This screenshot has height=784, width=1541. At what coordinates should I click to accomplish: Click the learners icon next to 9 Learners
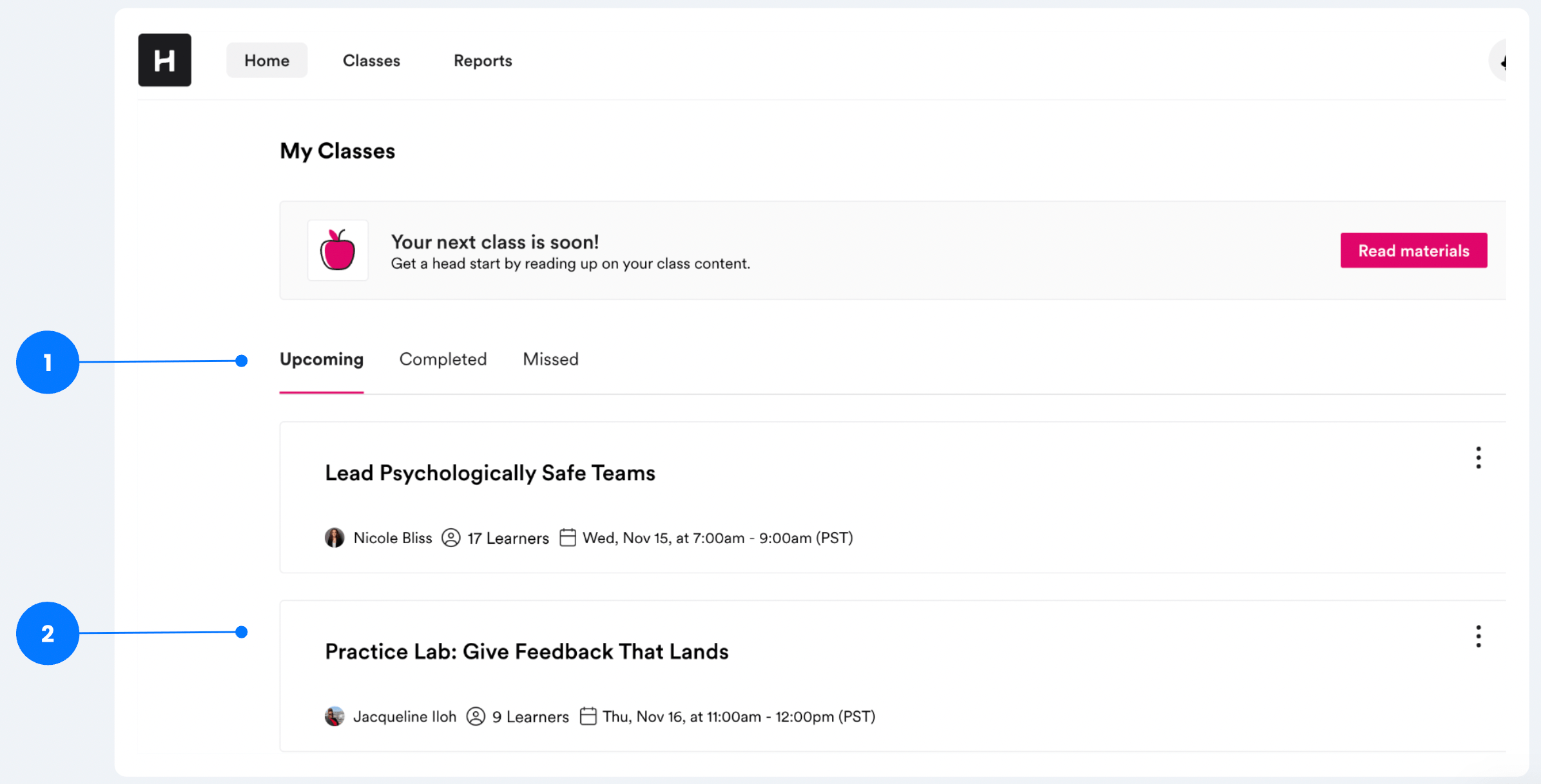point(476,716)
